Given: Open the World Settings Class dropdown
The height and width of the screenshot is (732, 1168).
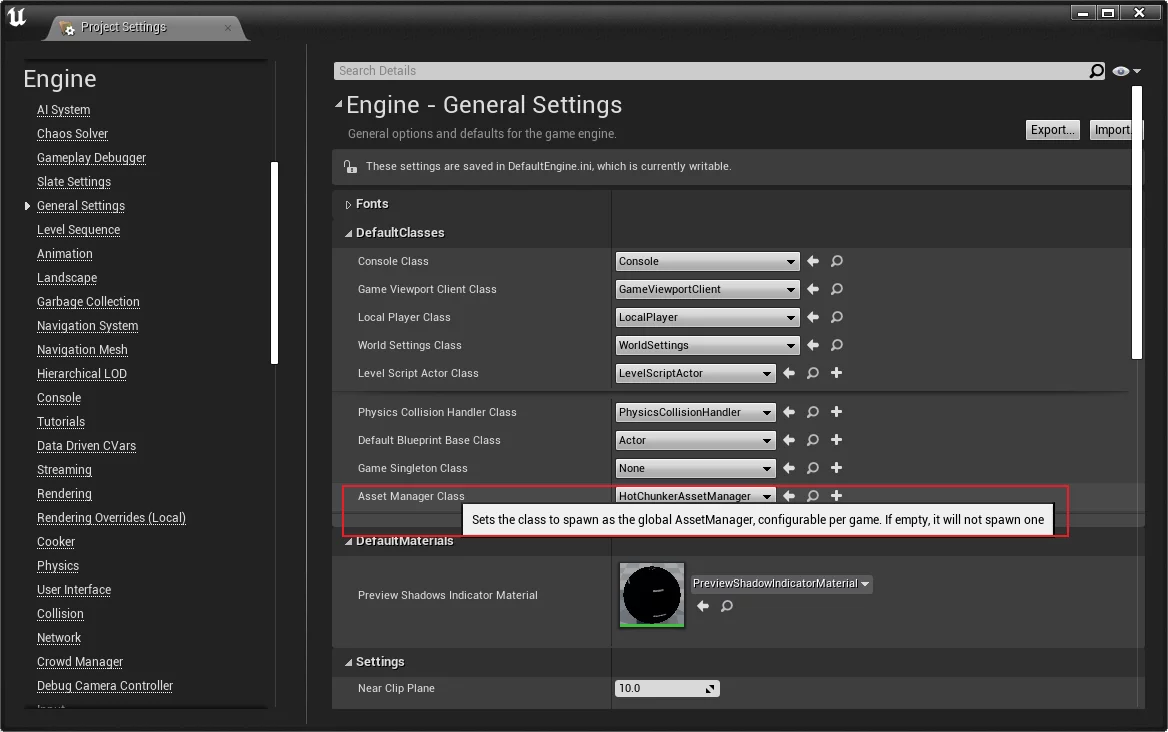Looking at the screenshot, I should click(x=707, y=345).
